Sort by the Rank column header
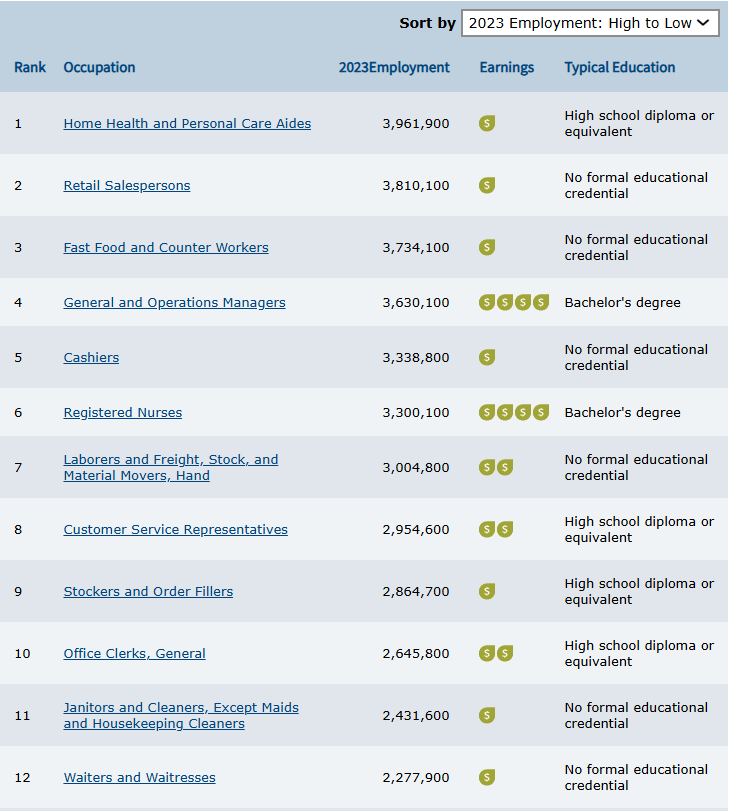 (x=30, y=67)
